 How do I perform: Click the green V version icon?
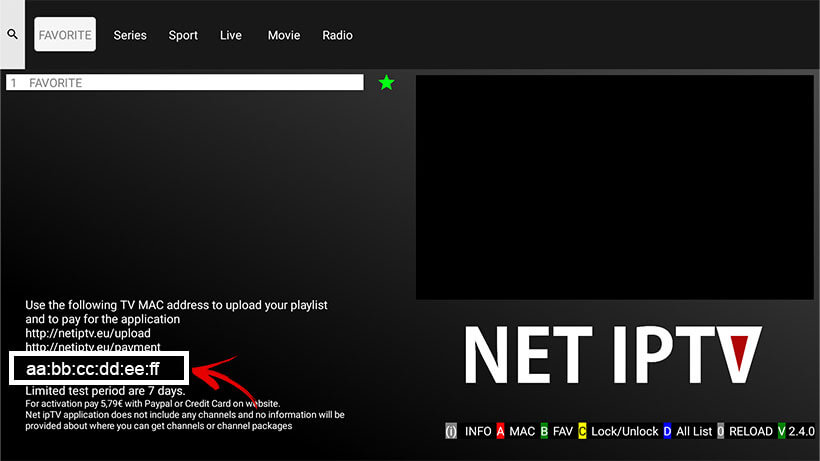point(781,431)
